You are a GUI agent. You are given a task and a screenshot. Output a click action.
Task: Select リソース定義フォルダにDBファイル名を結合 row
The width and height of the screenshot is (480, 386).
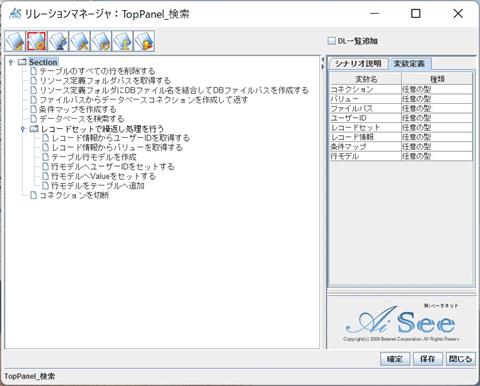coord(174,90)
